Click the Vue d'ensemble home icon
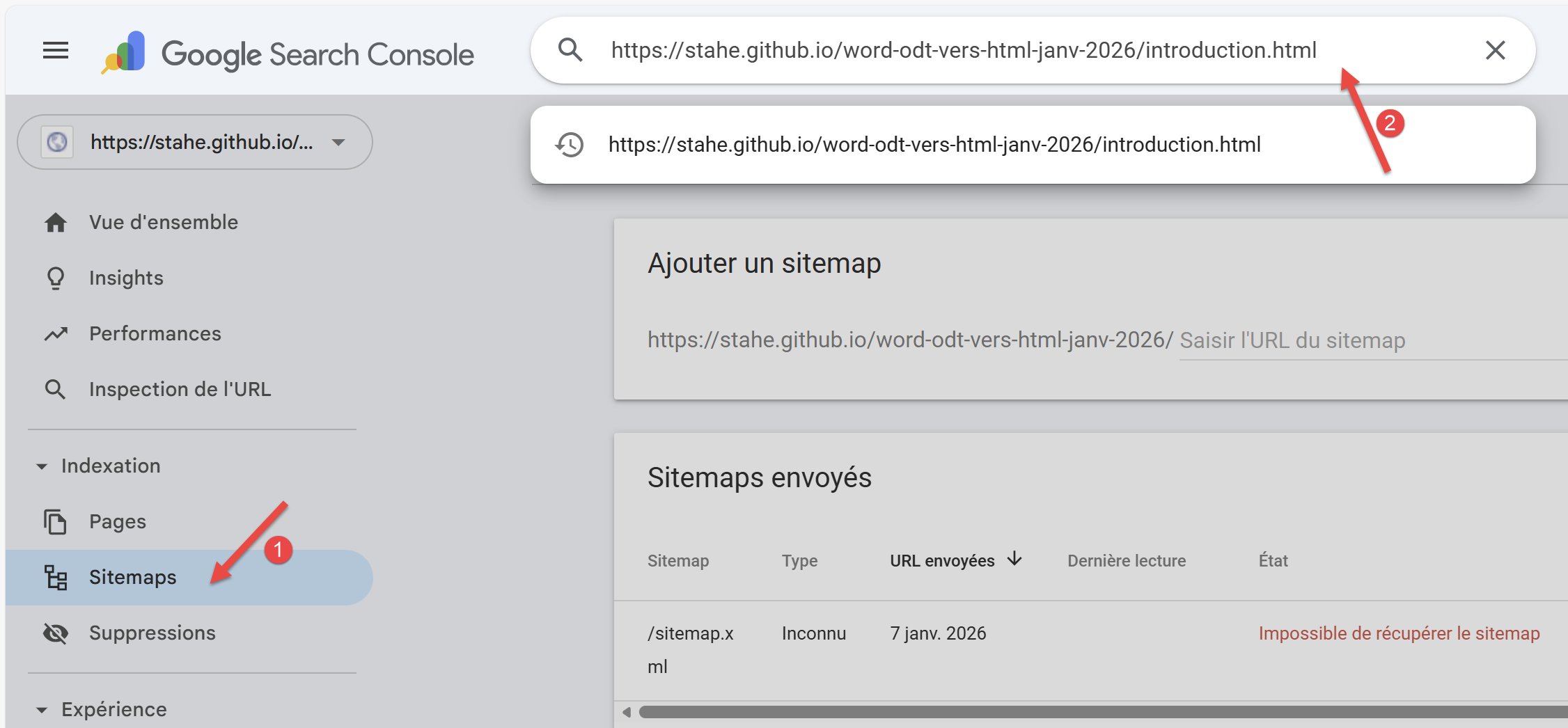 (56, 223)
